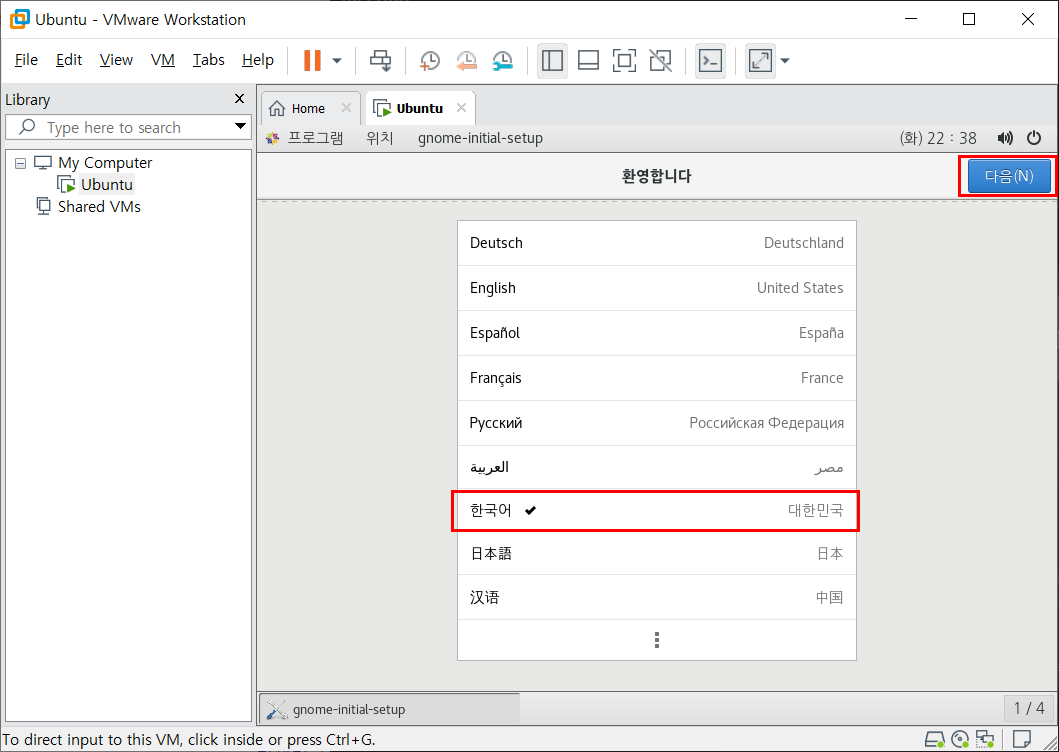1059x752 pixels.
Task: Click the 다음(N) next button
Action: pos(1009,176)
